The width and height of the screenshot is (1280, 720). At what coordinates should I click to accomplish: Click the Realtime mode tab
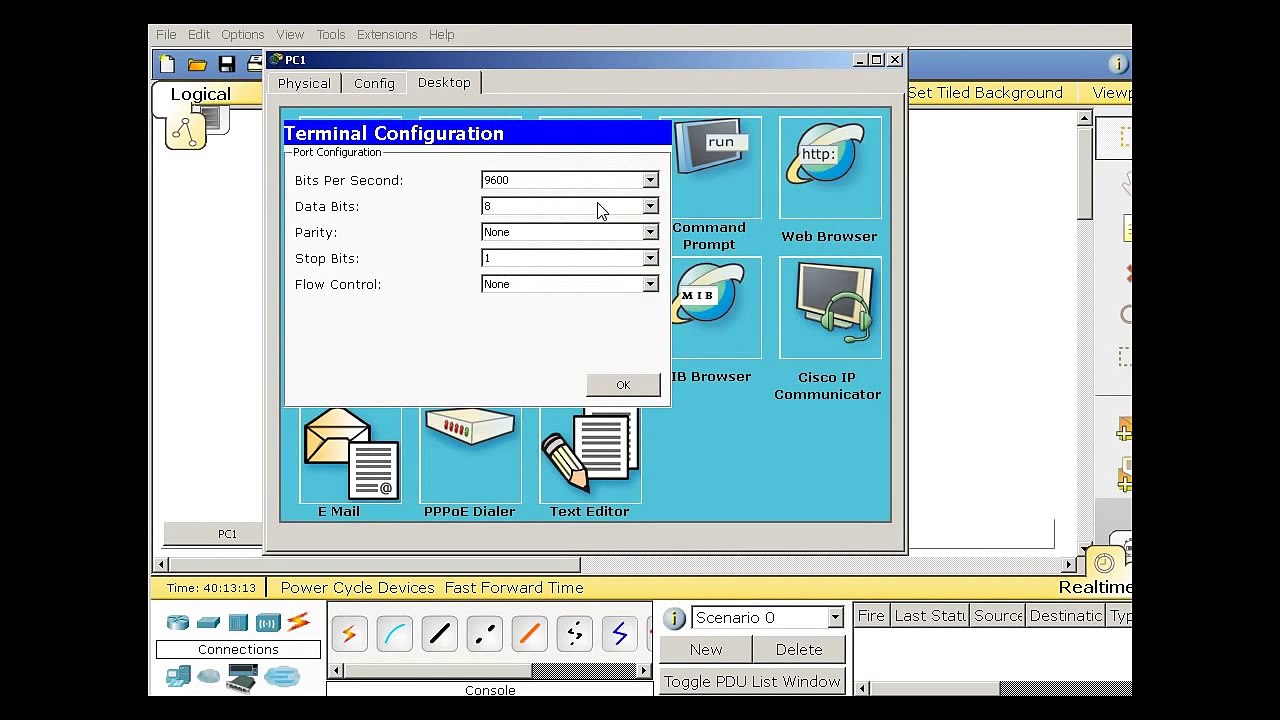1095,588
